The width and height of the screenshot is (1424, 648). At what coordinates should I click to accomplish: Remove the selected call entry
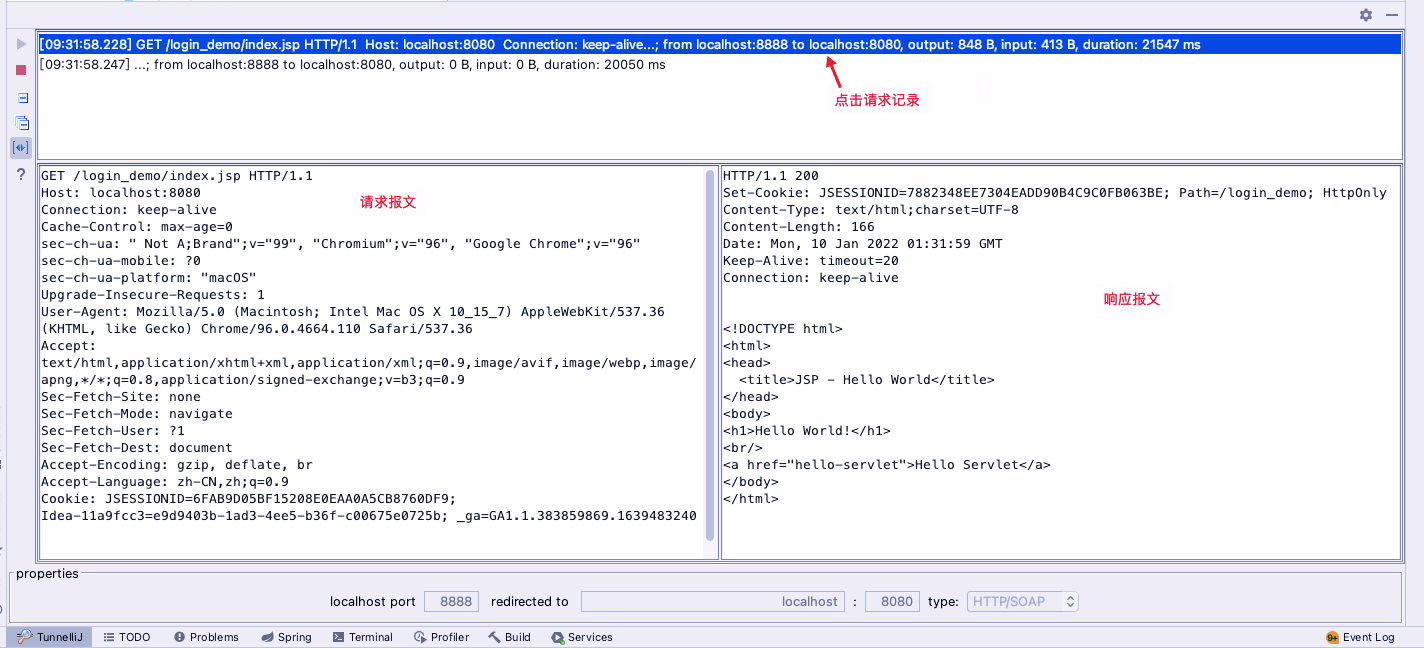pyautogui.click(x=21, y=97)
